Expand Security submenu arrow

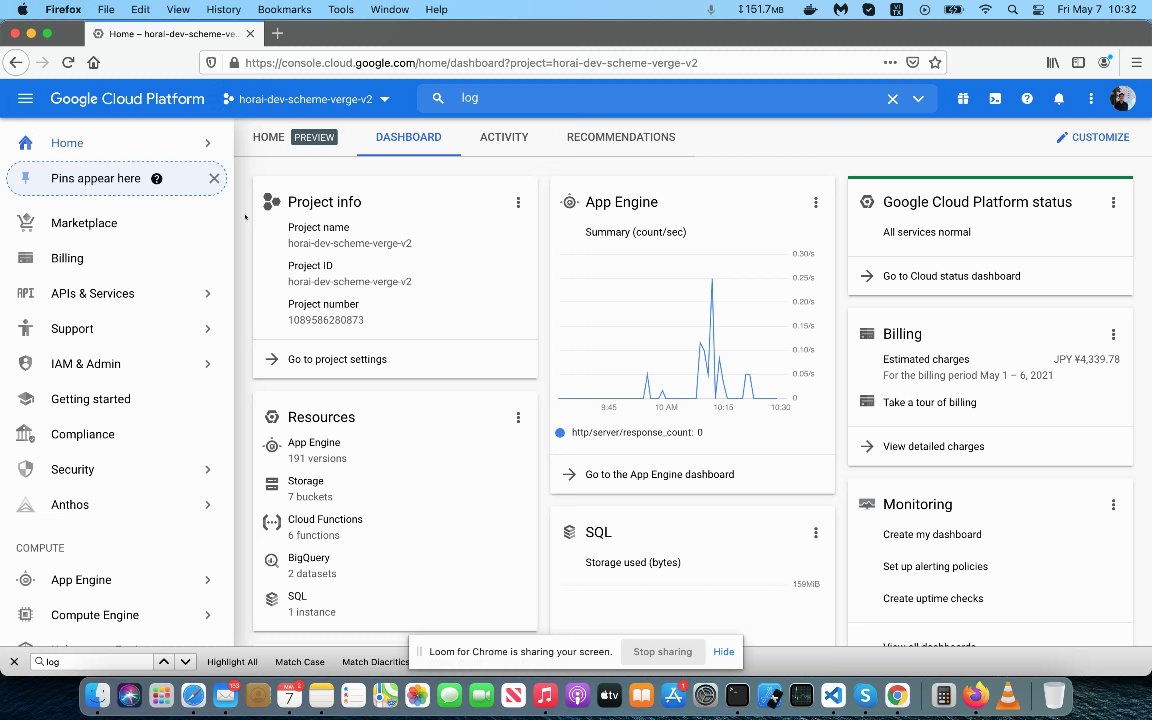click(208, 469)
